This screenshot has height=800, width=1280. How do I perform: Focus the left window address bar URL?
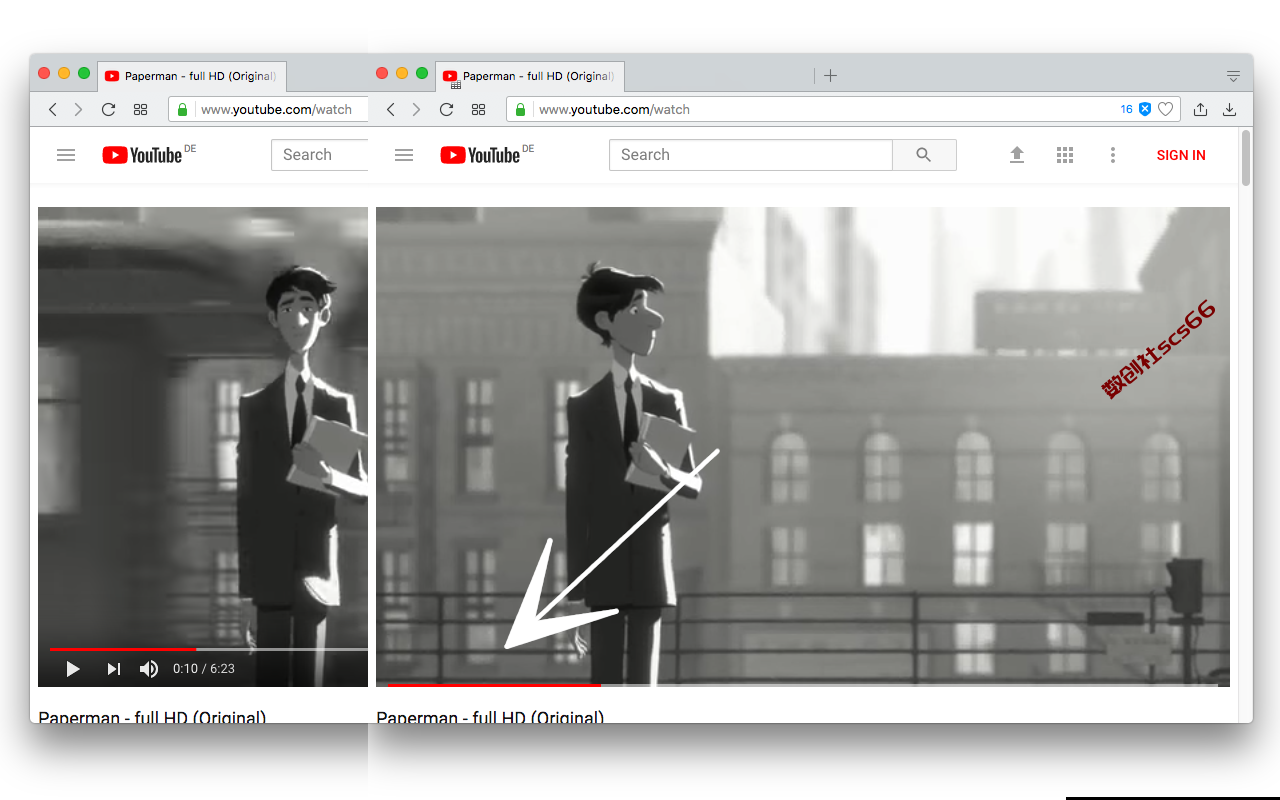point(276,109)
